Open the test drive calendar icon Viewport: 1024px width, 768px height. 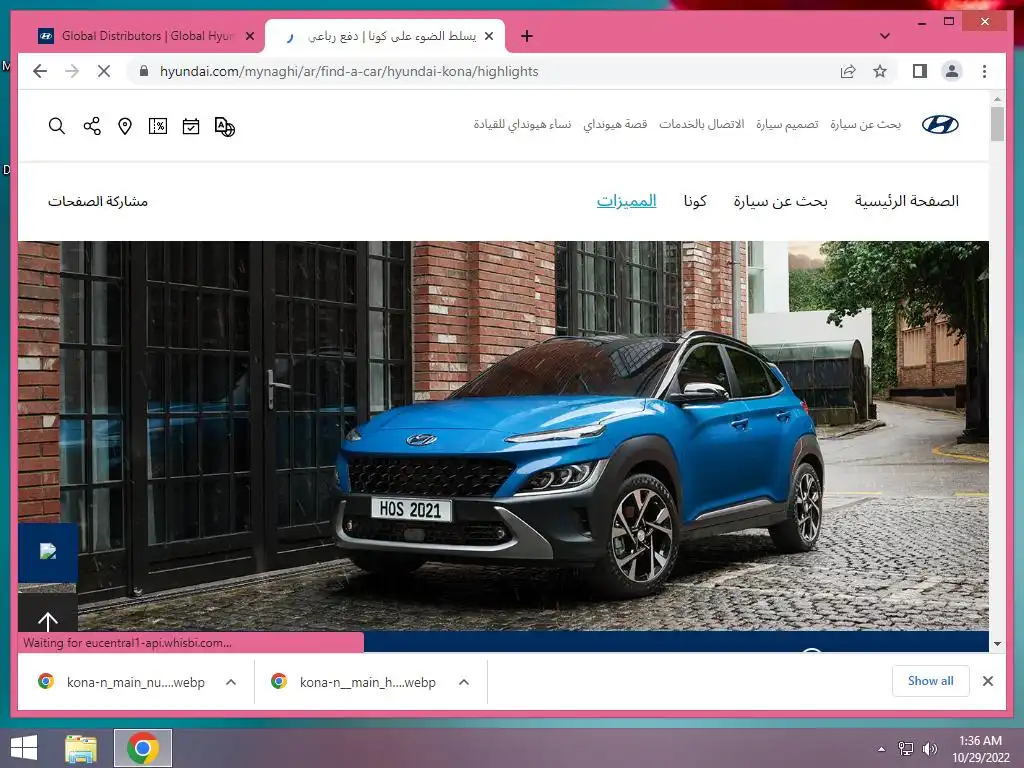point(191,125)
